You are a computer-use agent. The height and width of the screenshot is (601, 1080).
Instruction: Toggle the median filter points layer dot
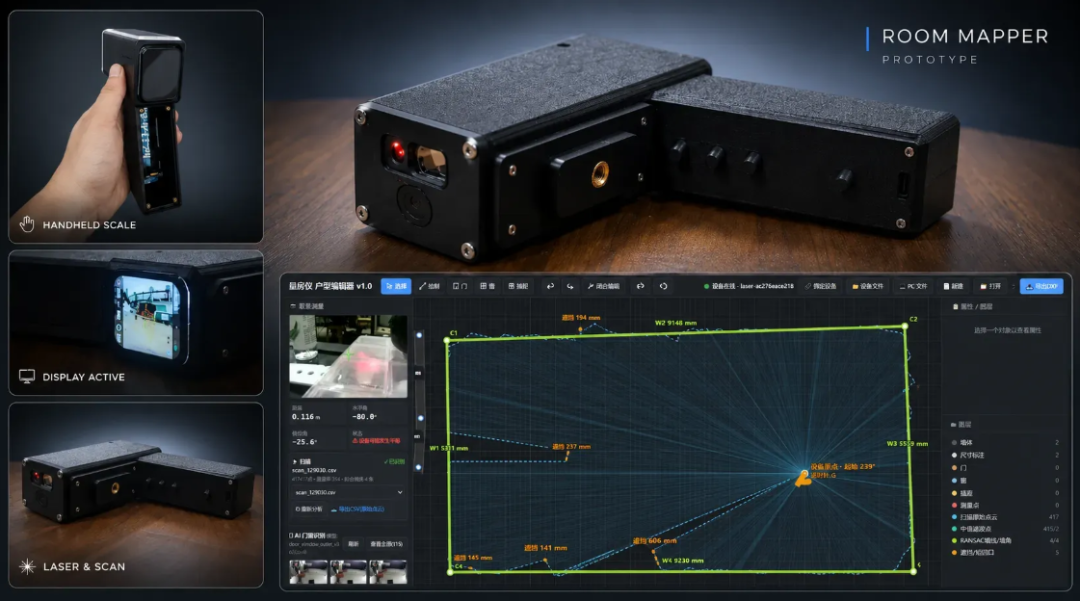click(954, 529)
